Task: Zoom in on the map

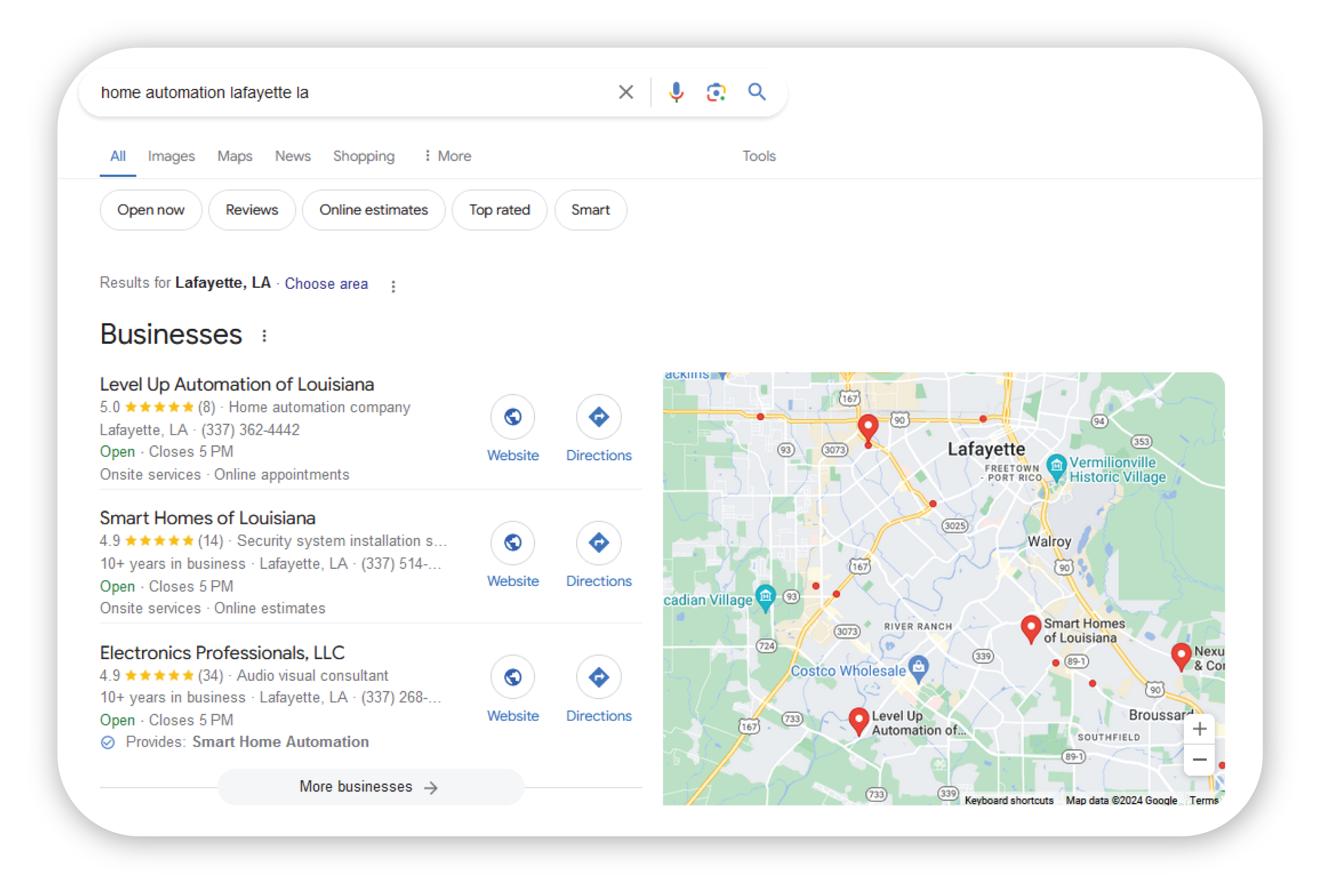Action: point(1200,728)
